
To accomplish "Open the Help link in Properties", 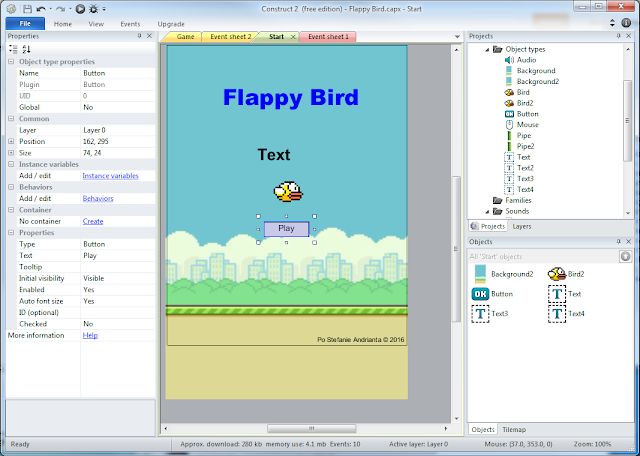I will [x=90, y=336].
